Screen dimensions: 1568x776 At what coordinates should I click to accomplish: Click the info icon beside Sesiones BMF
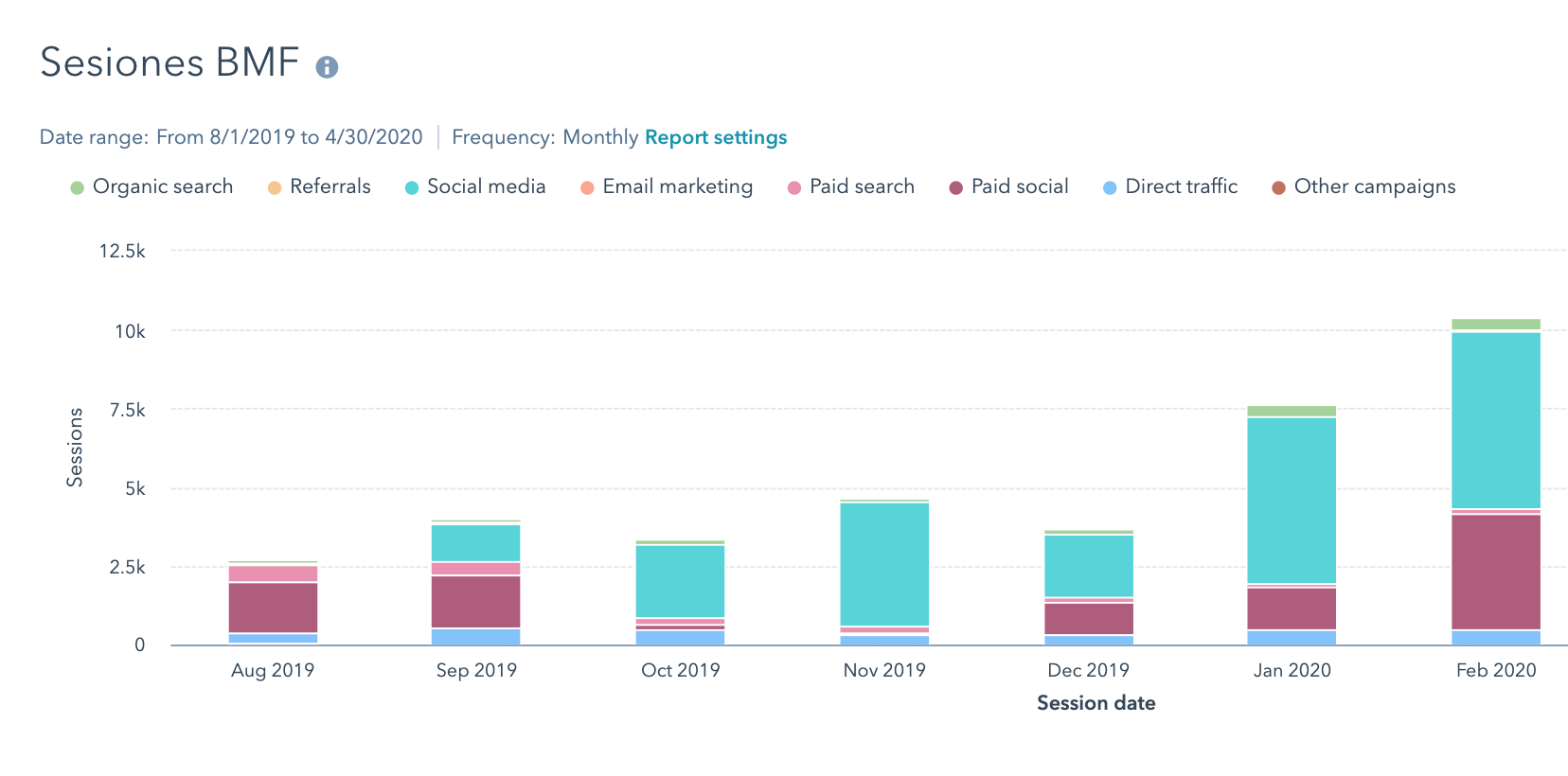[x=327, y=67]
